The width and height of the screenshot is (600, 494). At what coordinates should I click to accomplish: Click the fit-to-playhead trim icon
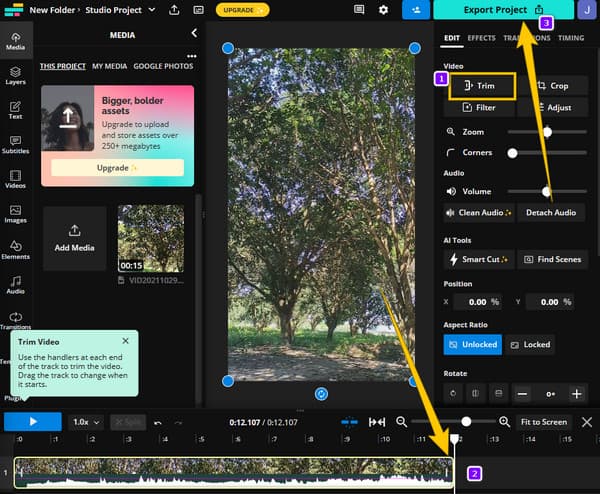tap(377, 422)
